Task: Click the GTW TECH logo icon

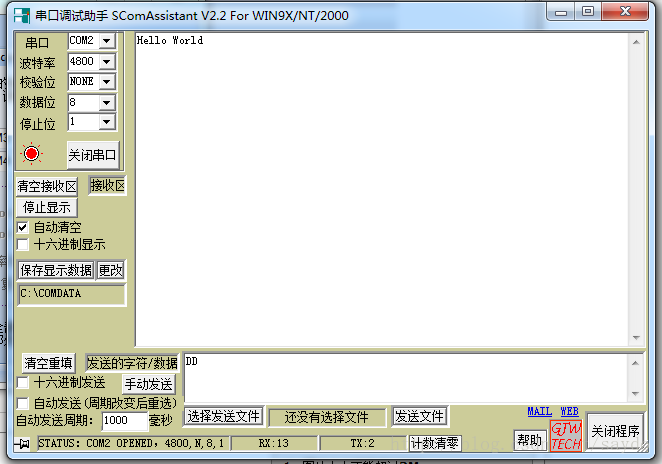Action: click(x=566, y=436)
